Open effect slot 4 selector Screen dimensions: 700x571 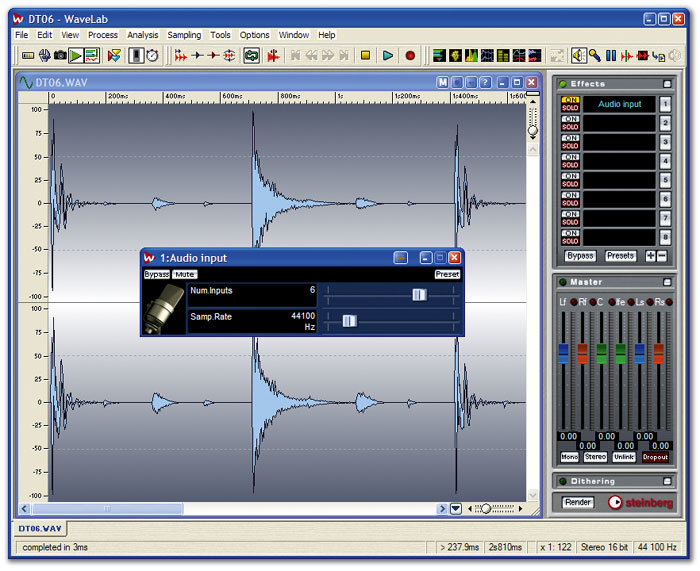(x=619, y=161)
